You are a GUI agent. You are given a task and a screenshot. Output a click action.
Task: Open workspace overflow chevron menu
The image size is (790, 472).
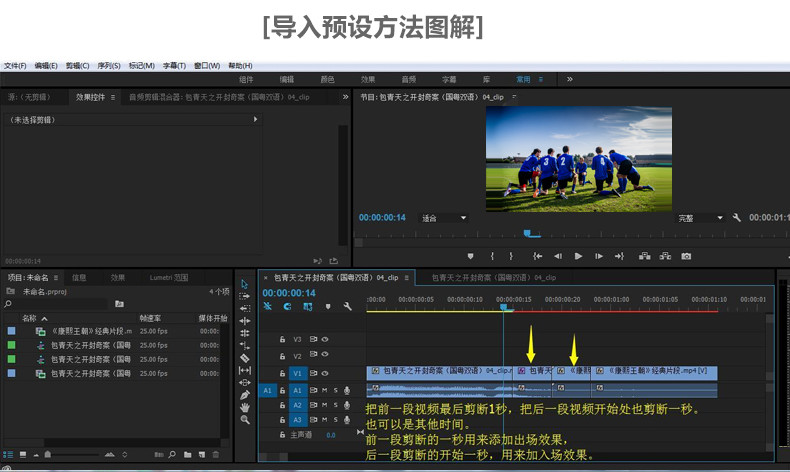570,79
